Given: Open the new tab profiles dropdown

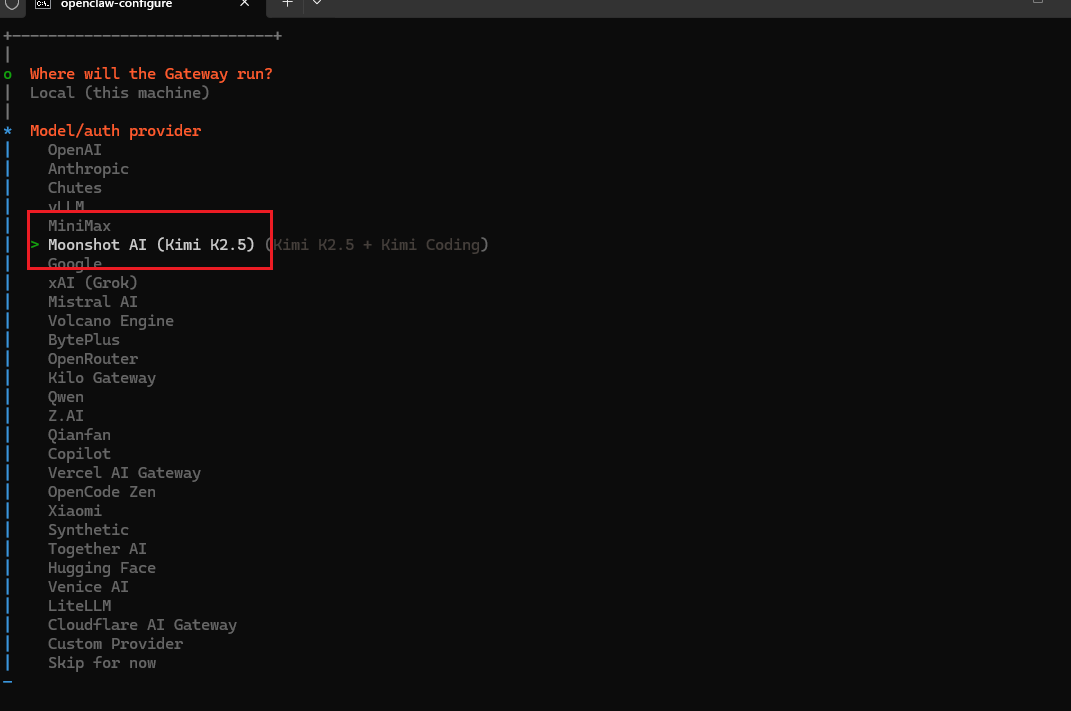Looking at the screenshot, I should click(317, 3).
